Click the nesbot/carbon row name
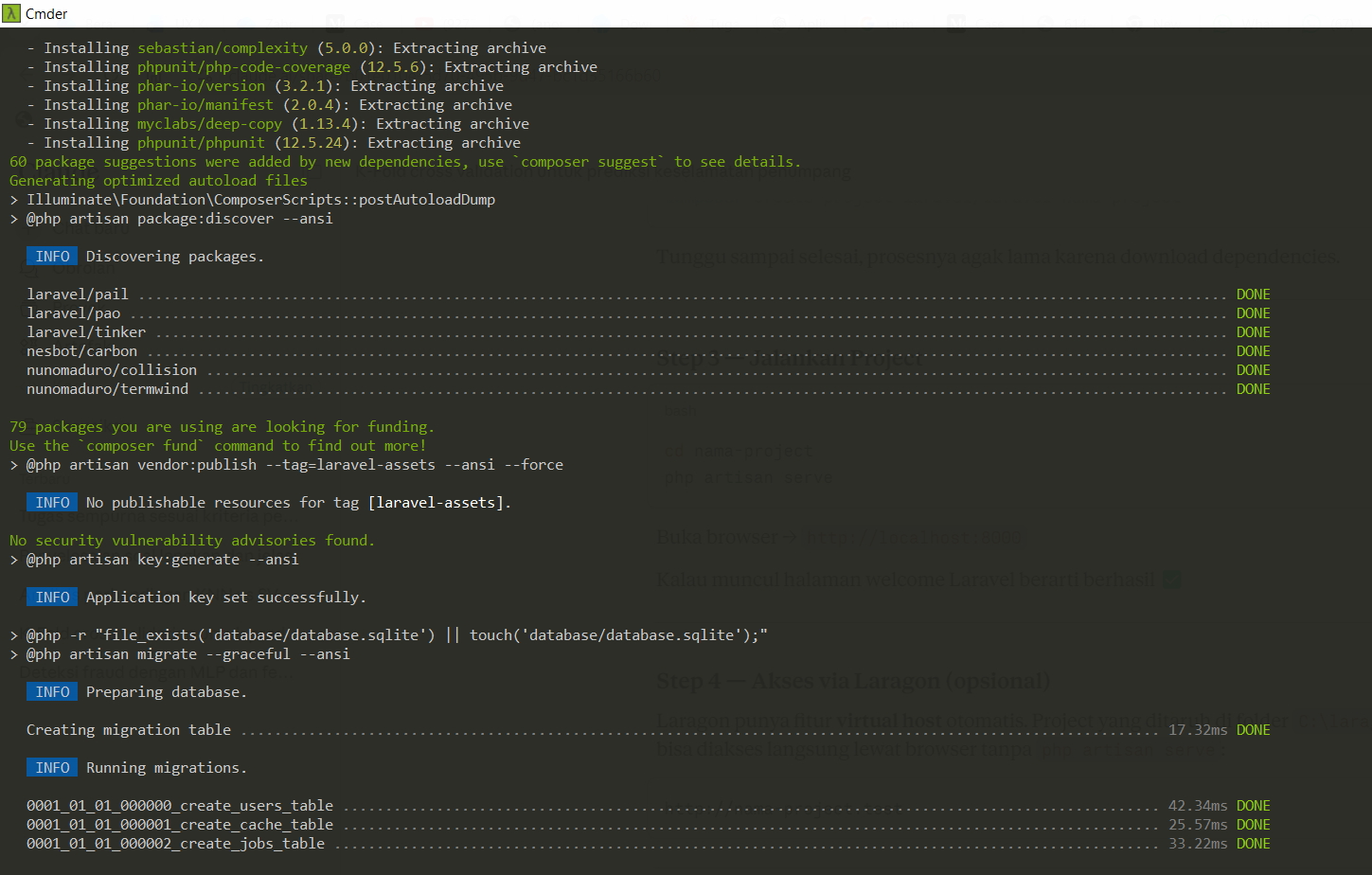Screen dimensions: 1372x875 coord(81,351)
